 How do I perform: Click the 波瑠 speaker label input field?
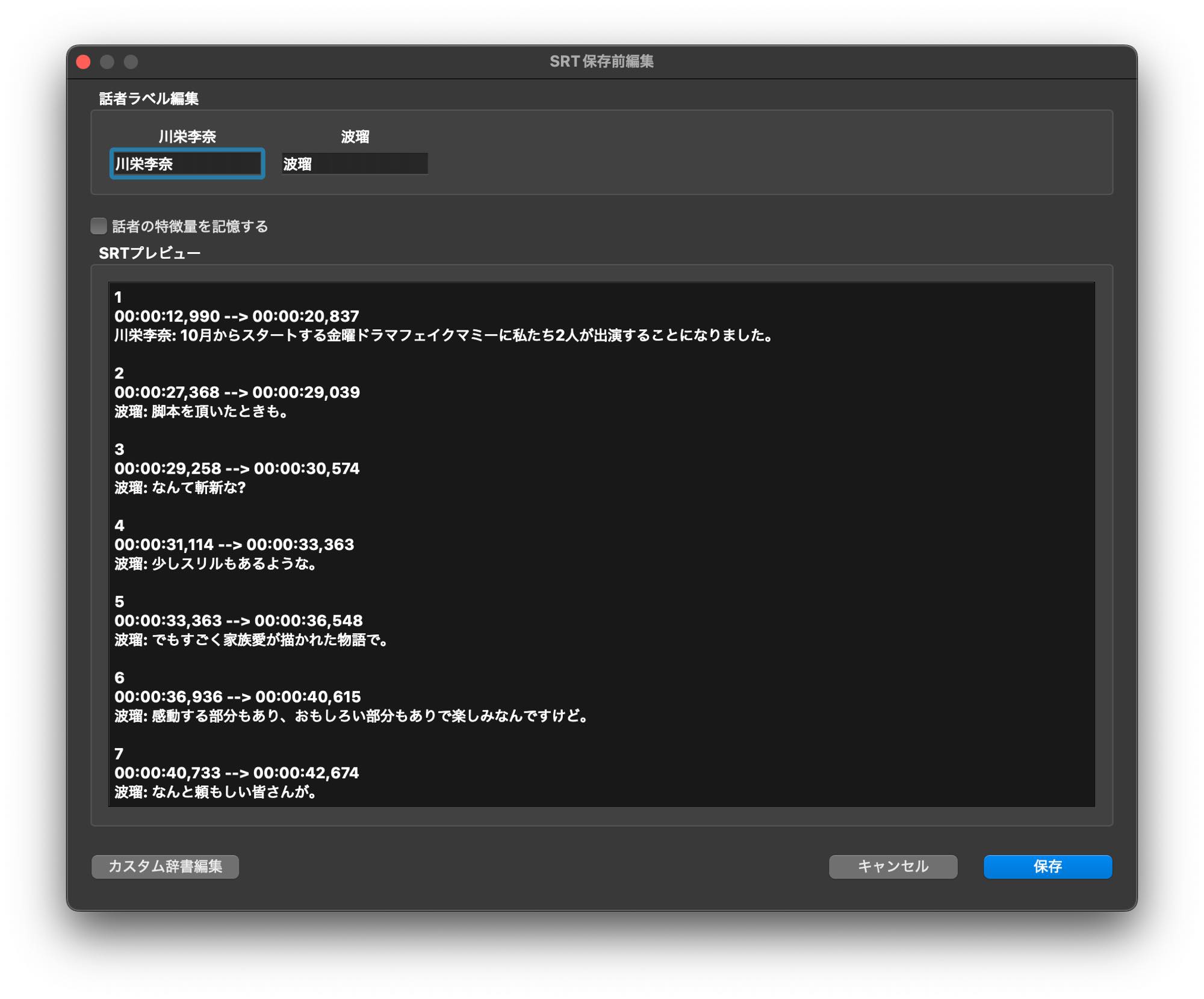coord(355,164)
